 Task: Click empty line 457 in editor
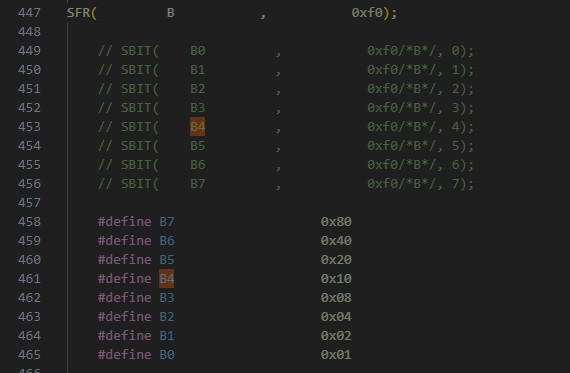point(316,203)
